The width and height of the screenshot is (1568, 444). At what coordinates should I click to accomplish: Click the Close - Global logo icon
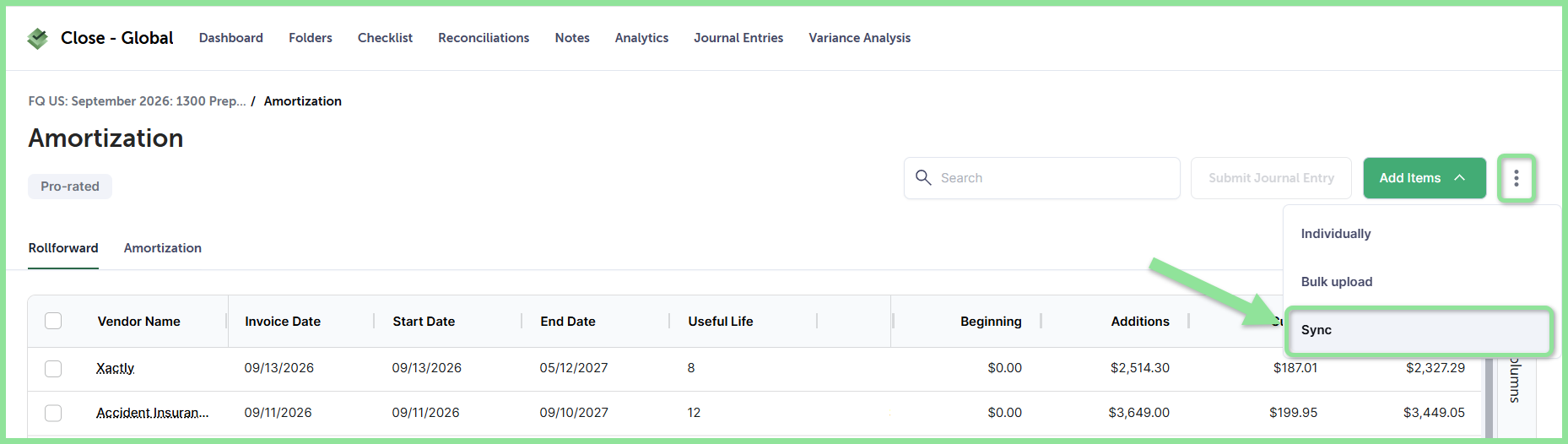point(38,38)
